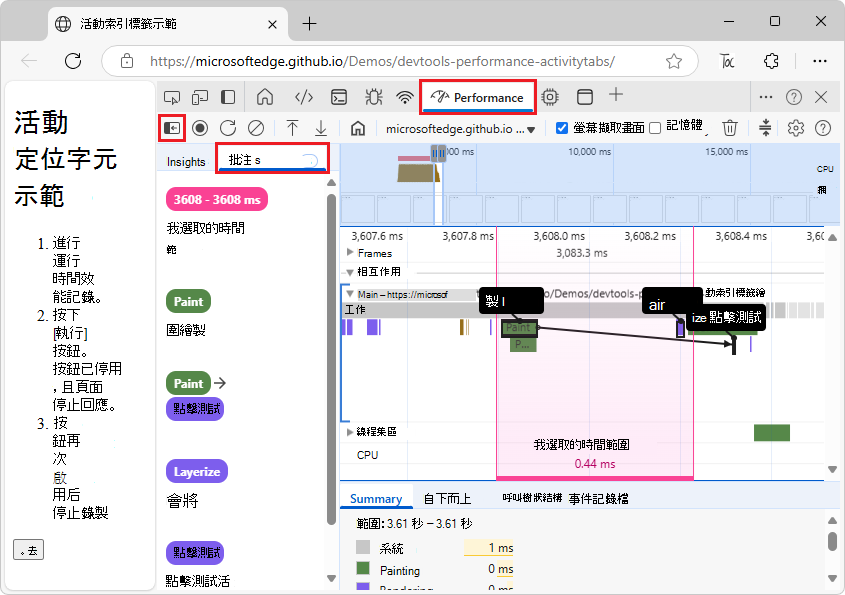Image resolution: width=845 pixels, height=595 pixels.
Task: Select the 批注 sidebar tab
Action: [272, 160]
